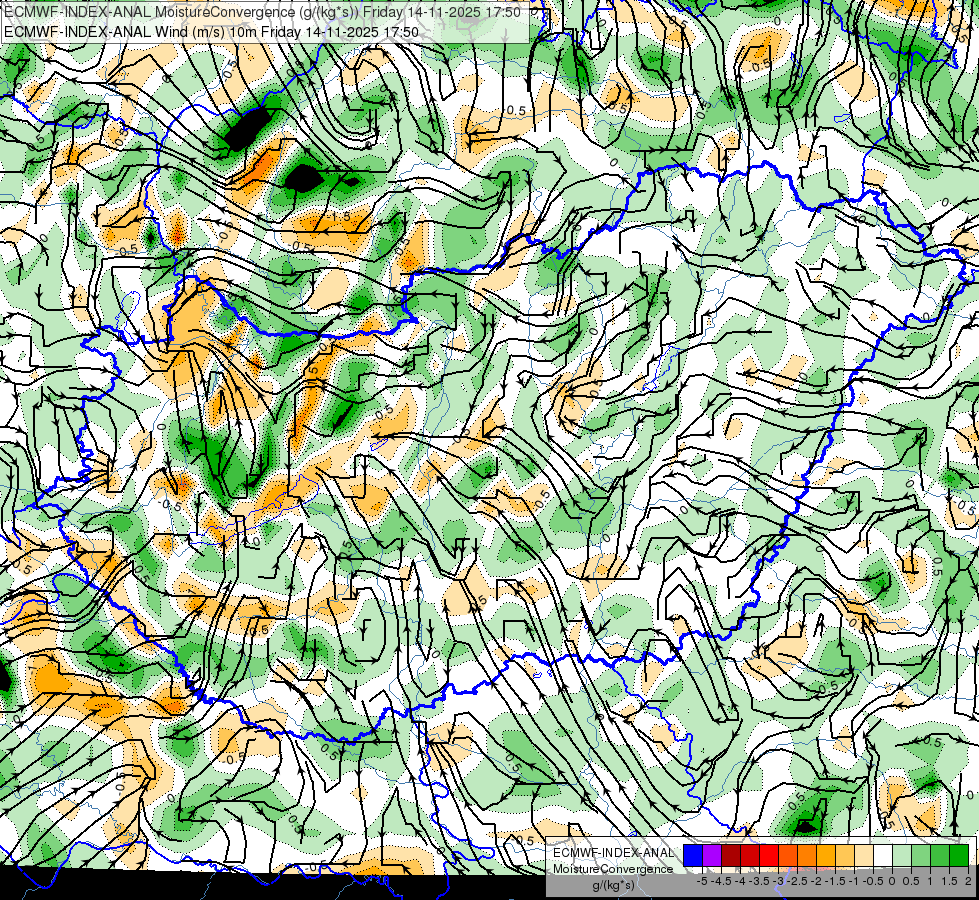
Task: Click the legend swatch ending at the -3 tick
Action: point(769,855)
